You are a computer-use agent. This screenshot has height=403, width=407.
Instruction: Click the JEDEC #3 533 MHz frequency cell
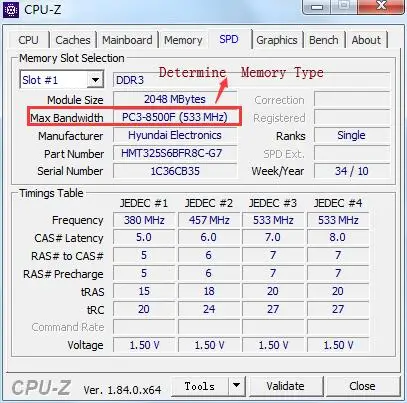point(273,220)
